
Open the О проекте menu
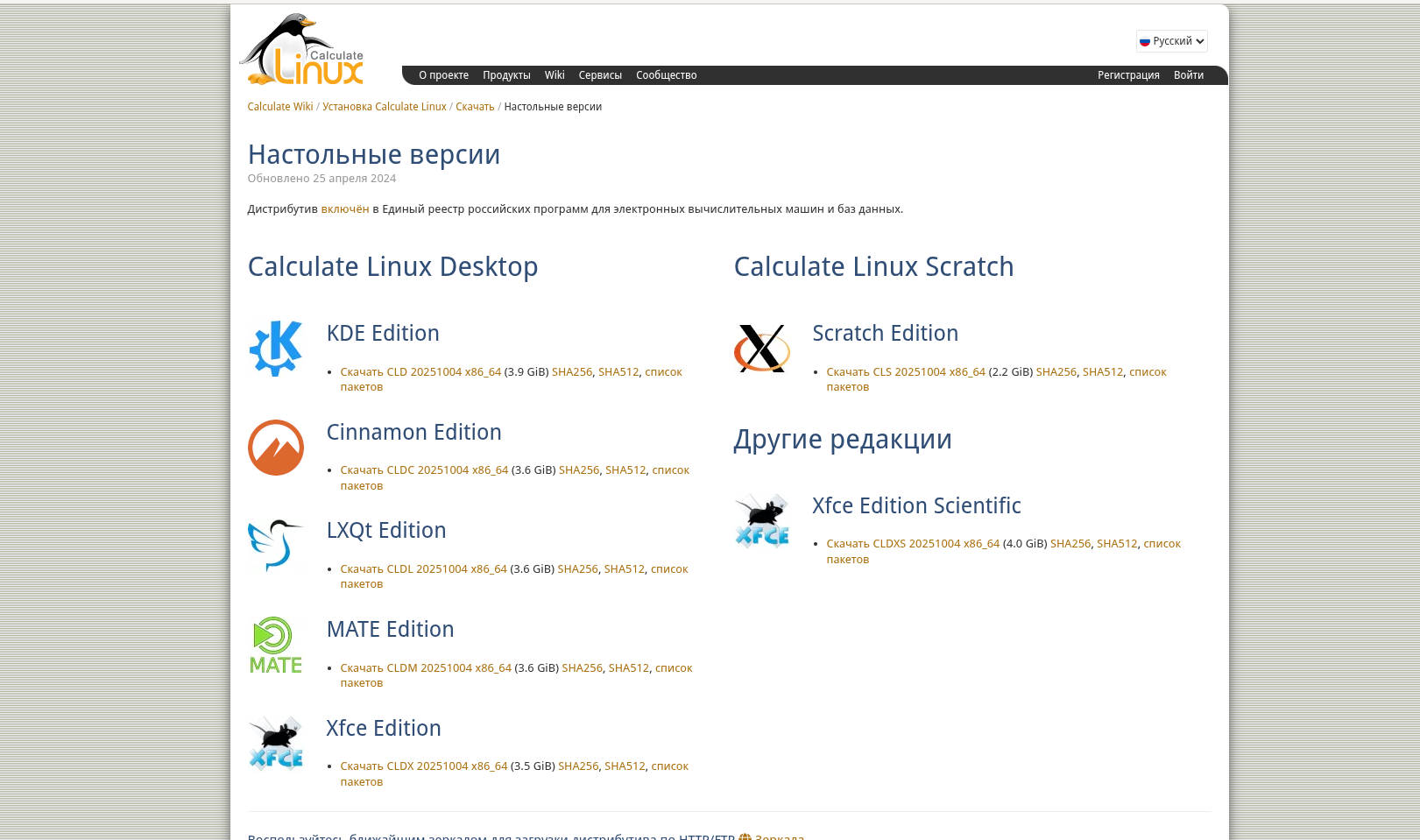(443, 75)
